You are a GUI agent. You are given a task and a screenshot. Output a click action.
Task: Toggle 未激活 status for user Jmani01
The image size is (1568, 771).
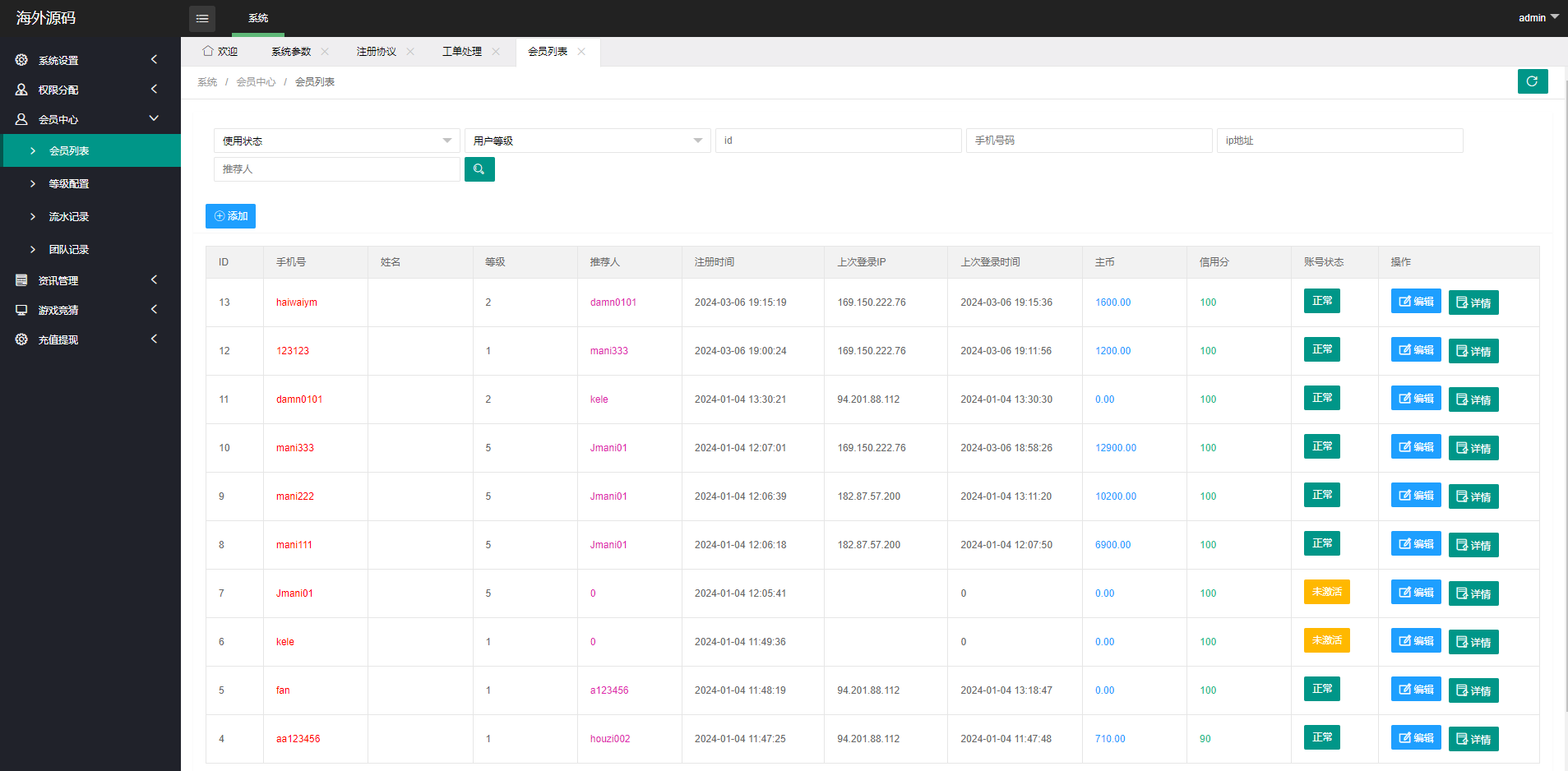click(x=1326, y=592)
